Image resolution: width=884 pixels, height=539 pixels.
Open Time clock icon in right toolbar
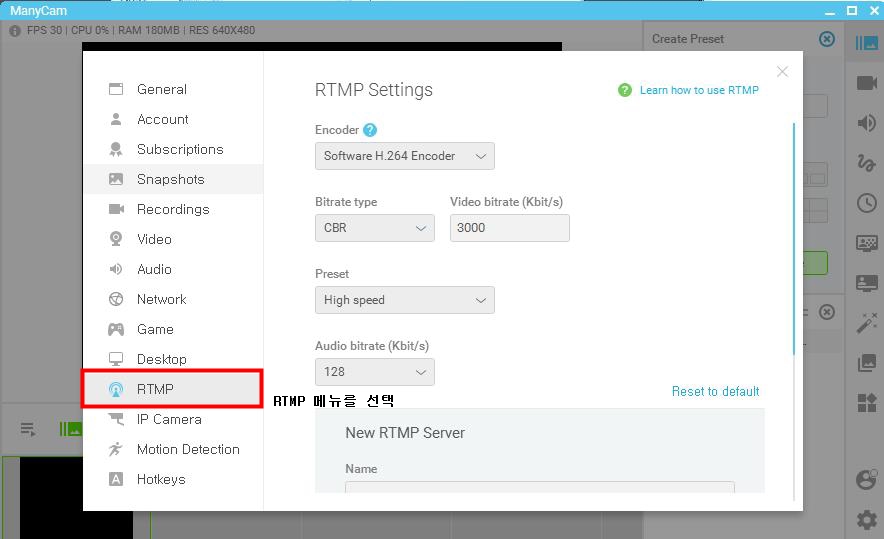tap(867, 203)
